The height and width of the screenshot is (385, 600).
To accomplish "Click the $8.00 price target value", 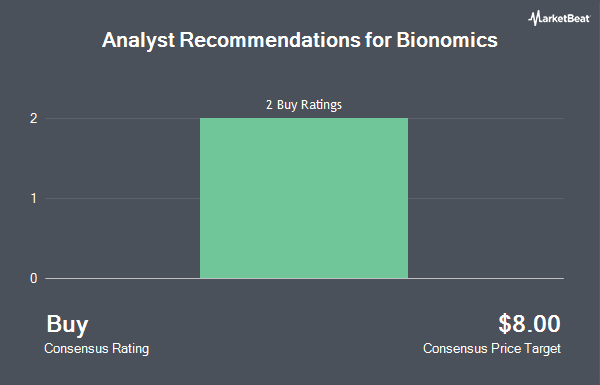I will click(x=529, y=323).
